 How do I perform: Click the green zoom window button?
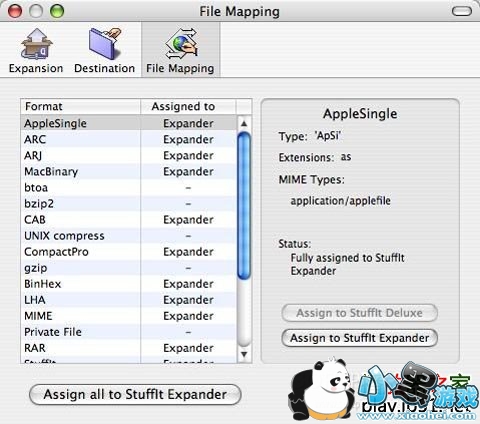pos(57,11)
